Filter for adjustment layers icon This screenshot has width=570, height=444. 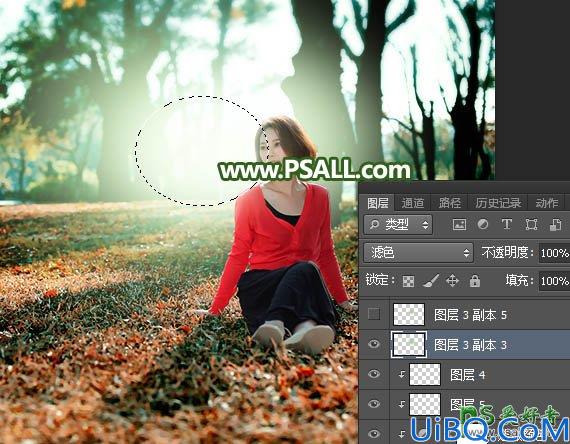point(483,224)
